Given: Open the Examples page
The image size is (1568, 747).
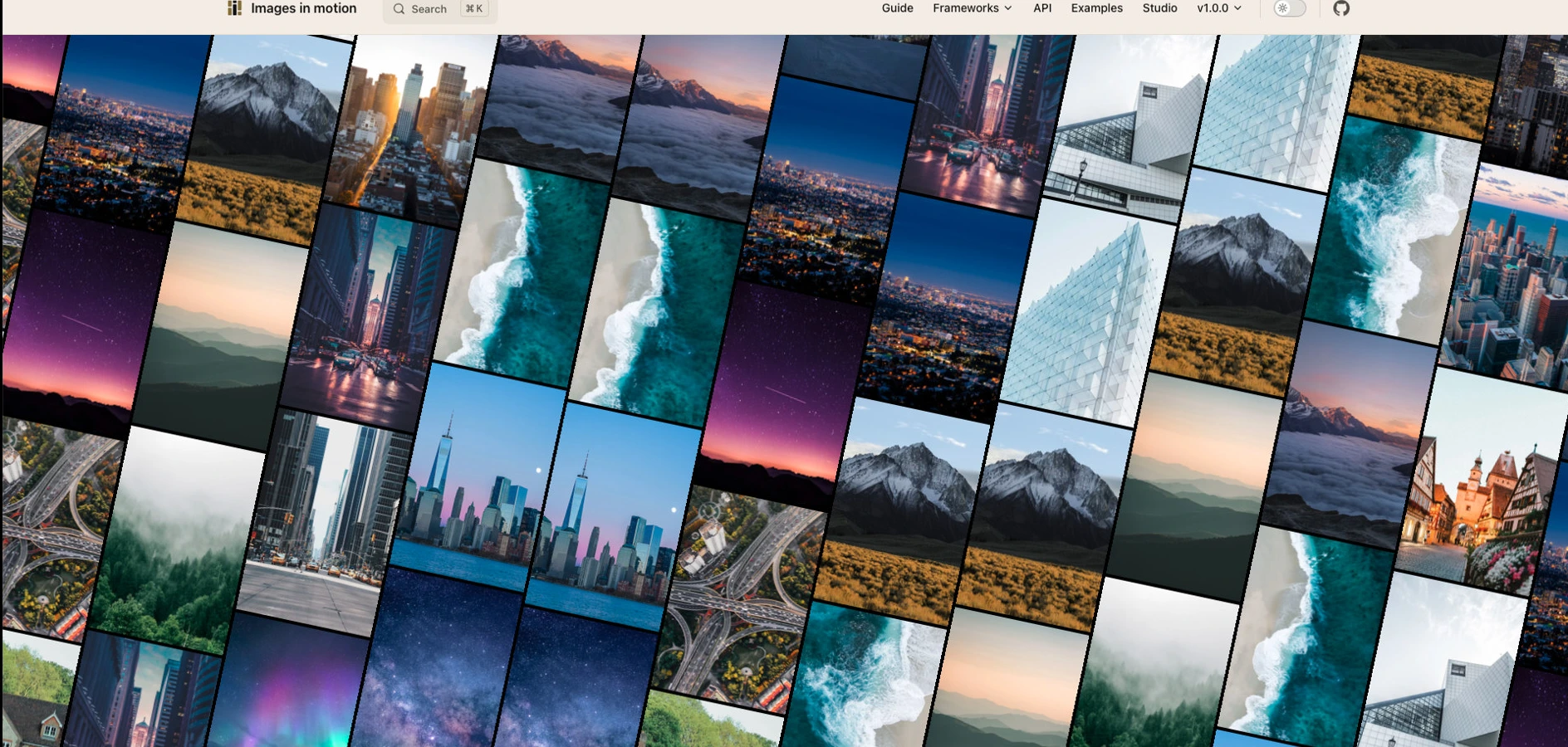Looking at the screenshot, I should (1096, 8).
